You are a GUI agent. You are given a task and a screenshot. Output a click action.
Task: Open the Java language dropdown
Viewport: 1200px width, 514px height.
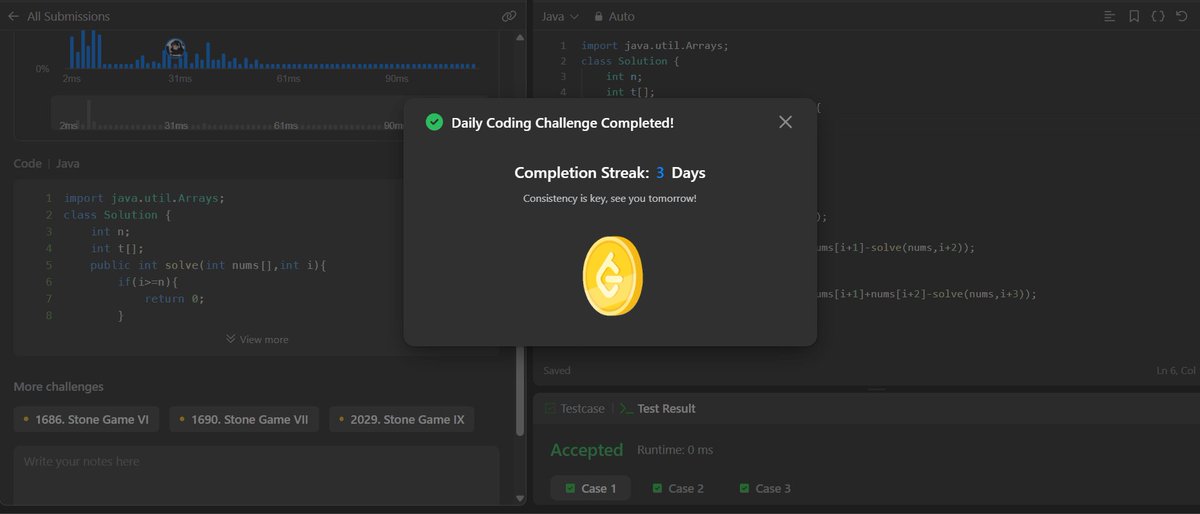560,16
